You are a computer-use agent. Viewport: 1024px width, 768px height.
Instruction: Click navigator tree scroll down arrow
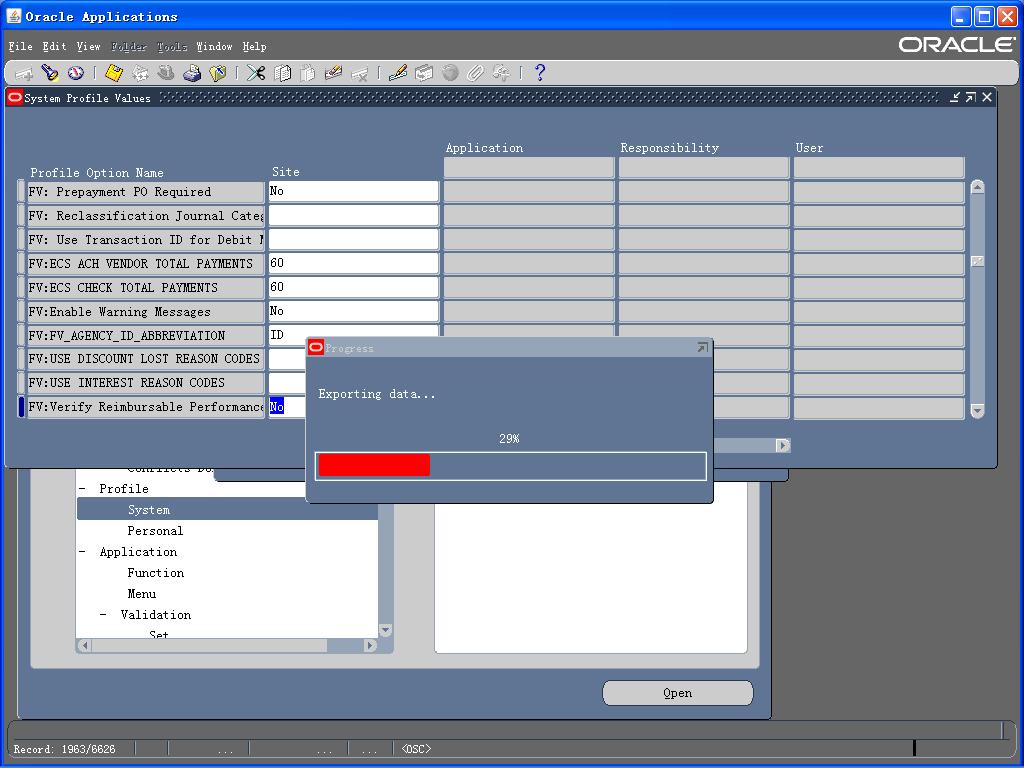click(385, 630)
